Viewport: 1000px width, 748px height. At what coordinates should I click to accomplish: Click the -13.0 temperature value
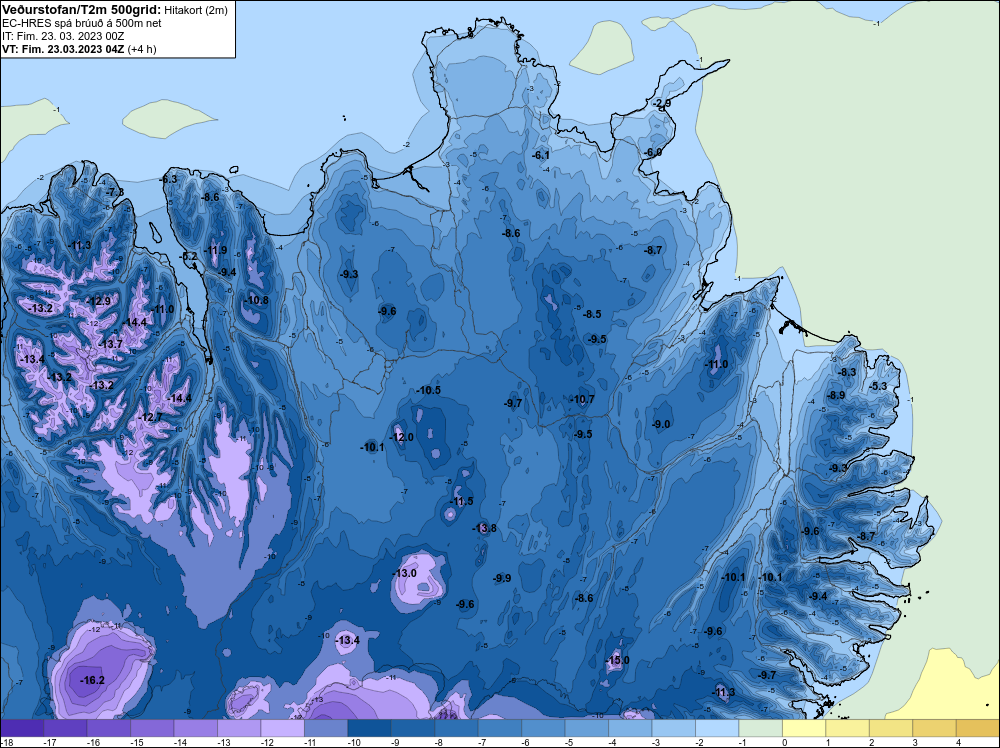click(404, 573)
